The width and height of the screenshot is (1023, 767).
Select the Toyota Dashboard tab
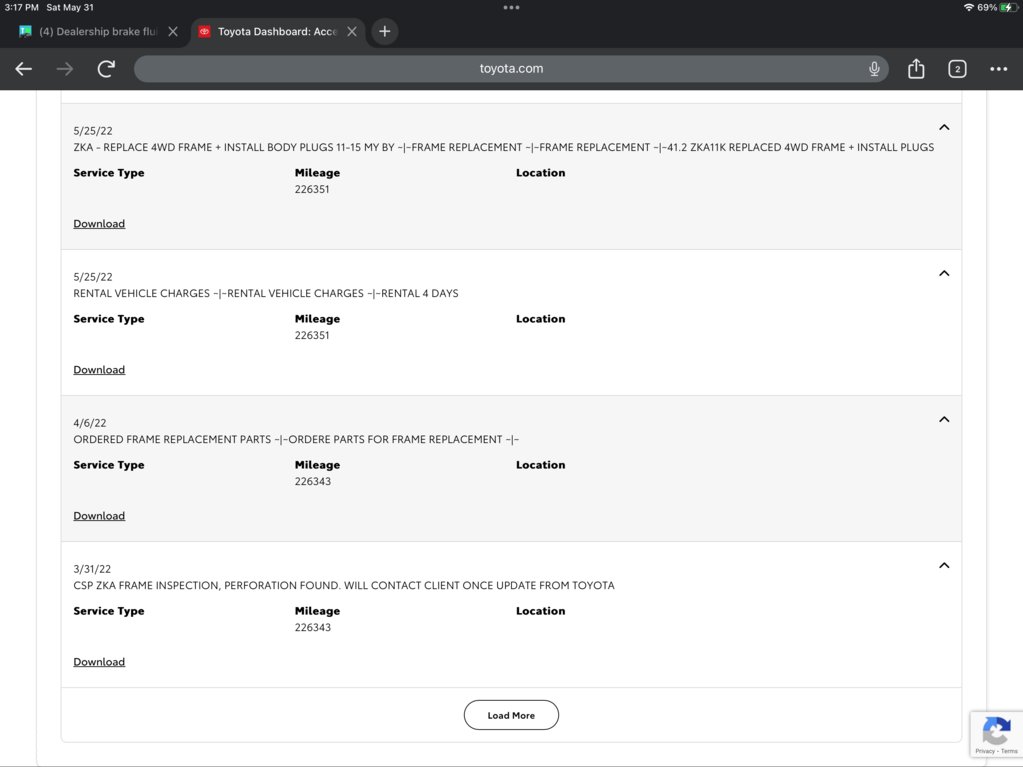[x=277, y=31]
